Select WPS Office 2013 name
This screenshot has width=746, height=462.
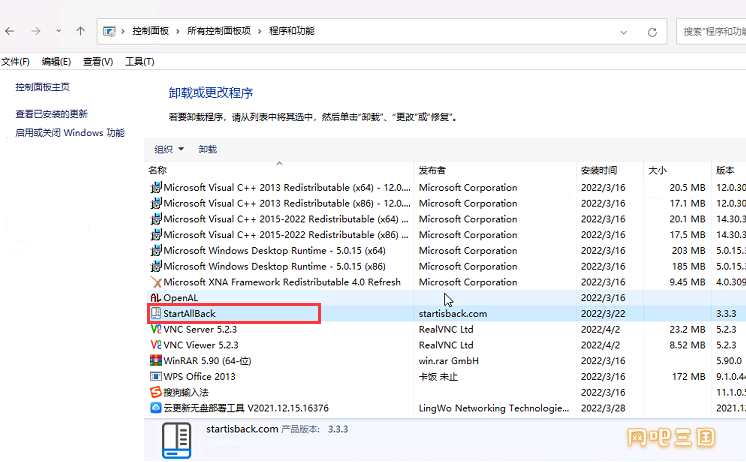pyautogui.click(x=199, y=376)
